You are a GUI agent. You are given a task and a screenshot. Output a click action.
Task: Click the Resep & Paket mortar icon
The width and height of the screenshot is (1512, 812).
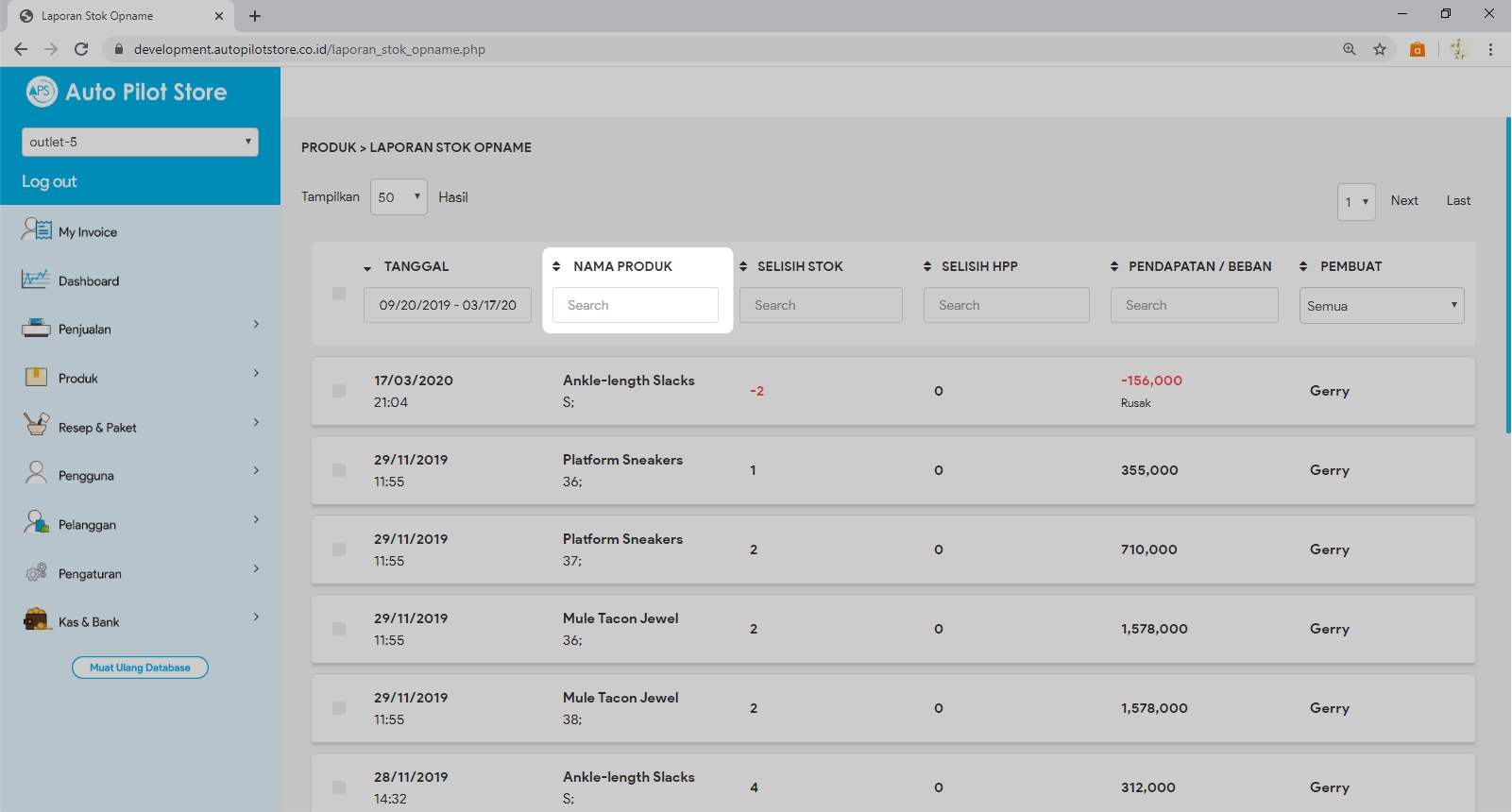36,425
